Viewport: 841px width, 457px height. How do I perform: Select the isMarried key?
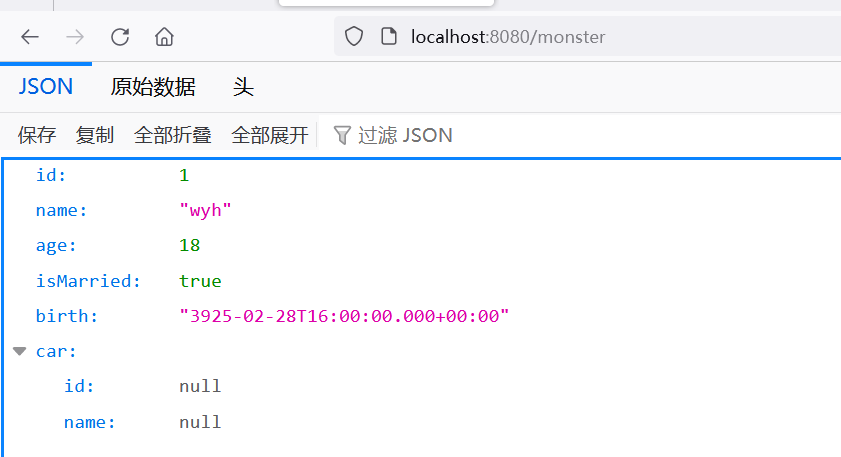click(88, 281)
